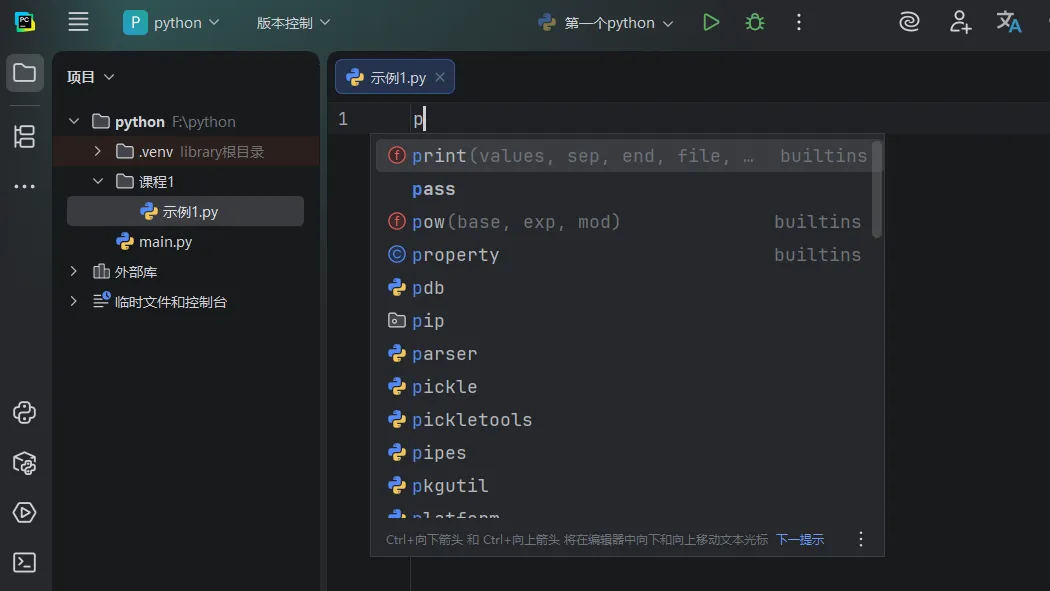Open the Services tool window icon
This screenshot has width=1050, height=591.
tap(25, 513)
